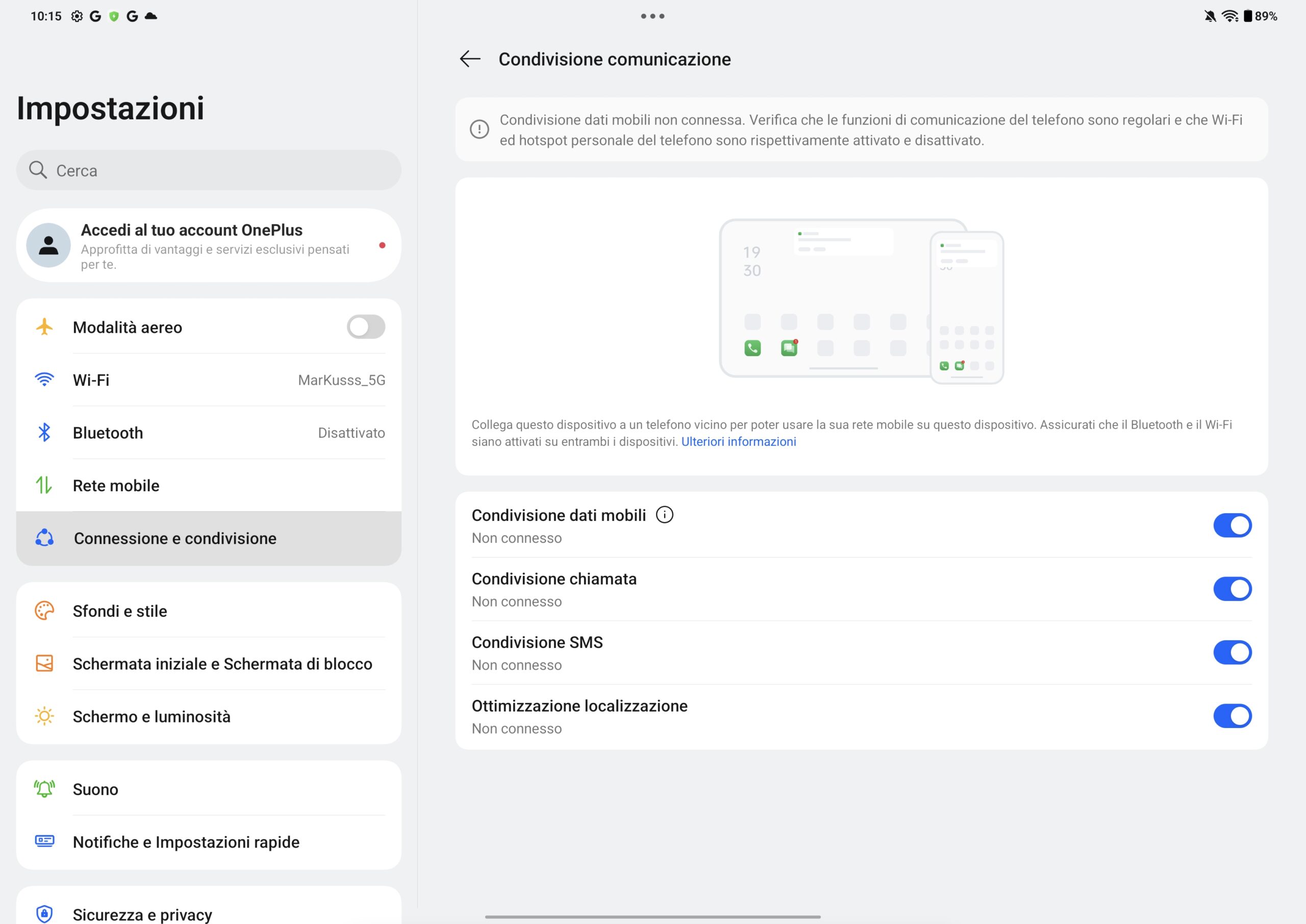Click Non connesso under Ottimizzazione localizzazione
Image resolution: width=1306 pixels, height=924 pixels.
[516, 728]
